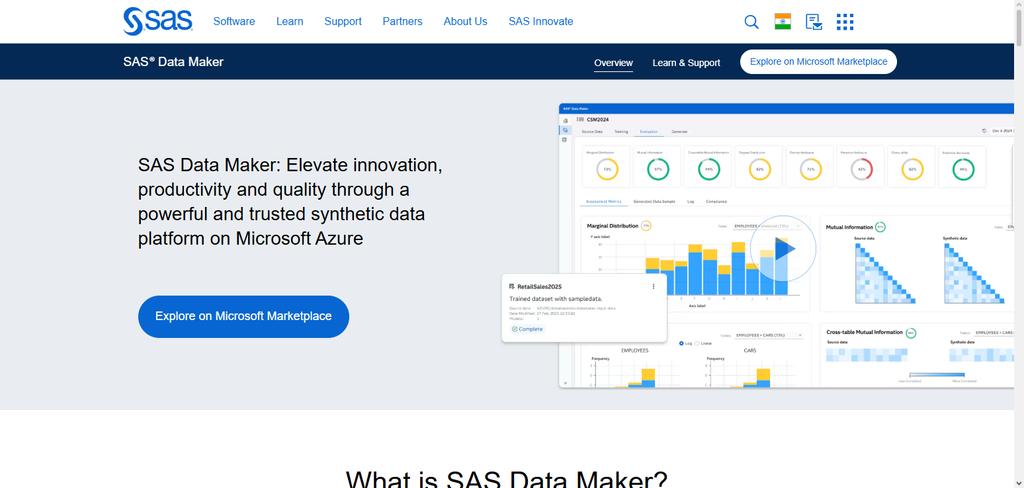This screenshot has height=488, width=1024.
Task: Open the contact form icon
Action: [813, 22]
